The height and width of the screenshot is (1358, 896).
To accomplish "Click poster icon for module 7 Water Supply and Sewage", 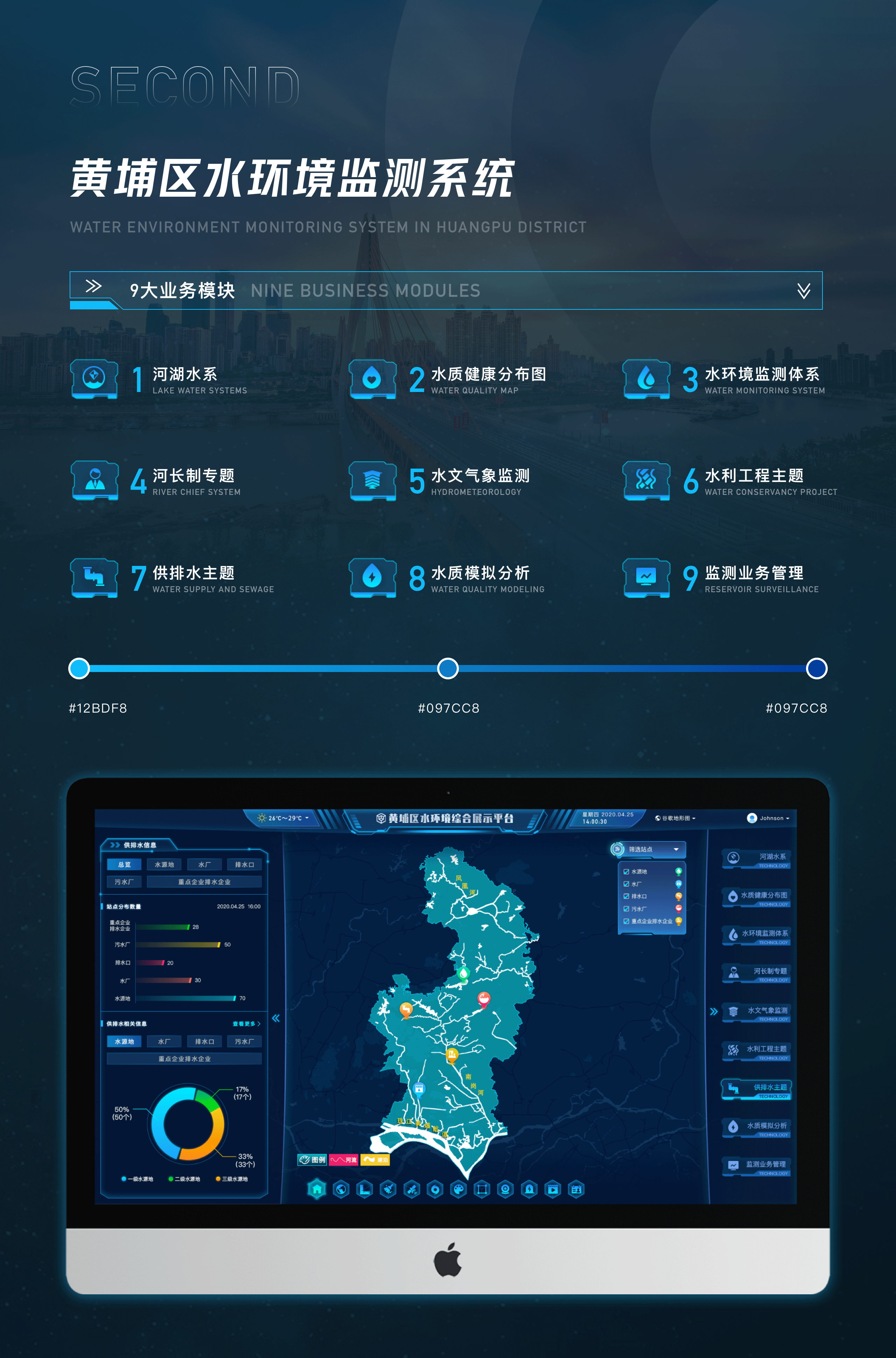I will click(x=94, y=577).
